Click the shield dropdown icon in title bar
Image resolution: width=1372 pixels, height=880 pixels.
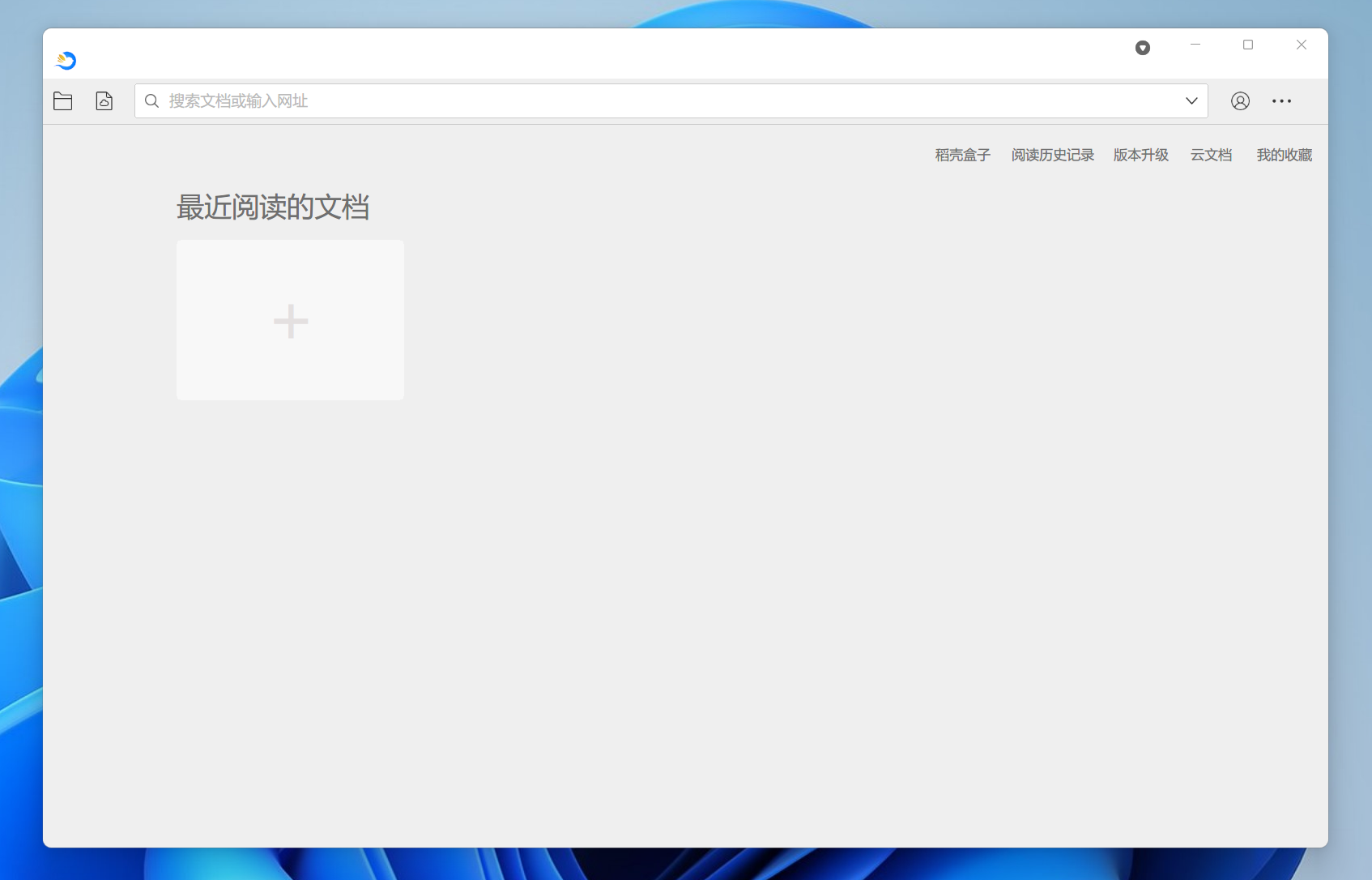pos(1143,48)
